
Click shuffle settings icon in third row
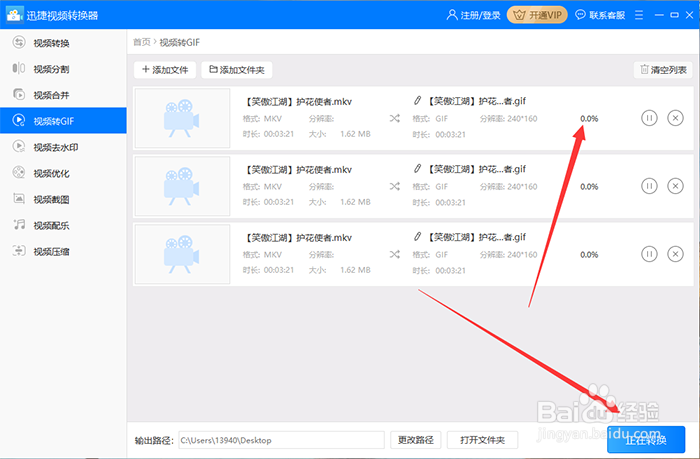(395, 255)
